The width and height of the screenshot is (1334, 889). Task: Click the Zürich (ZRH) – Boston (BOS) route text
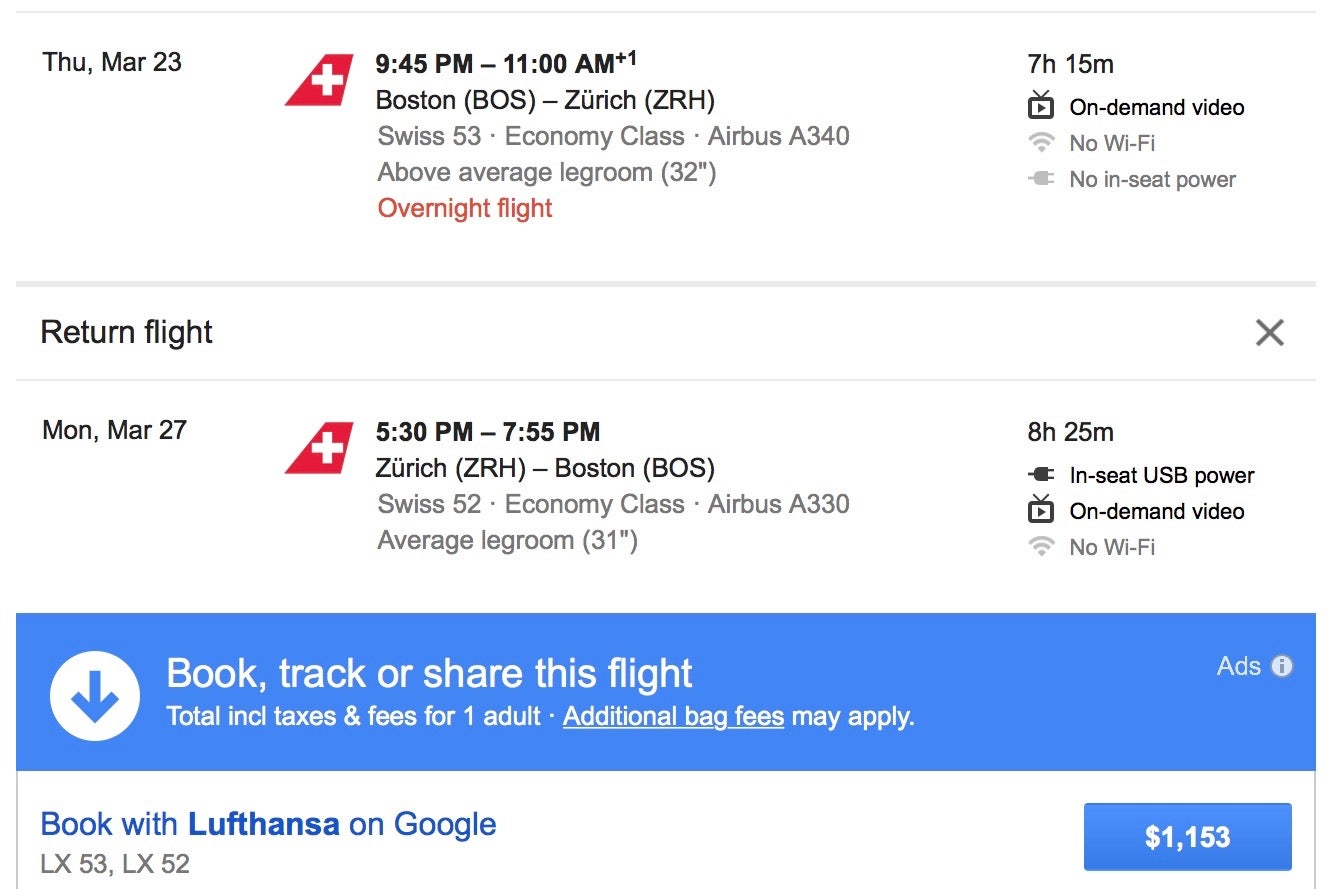click(545, 468)
